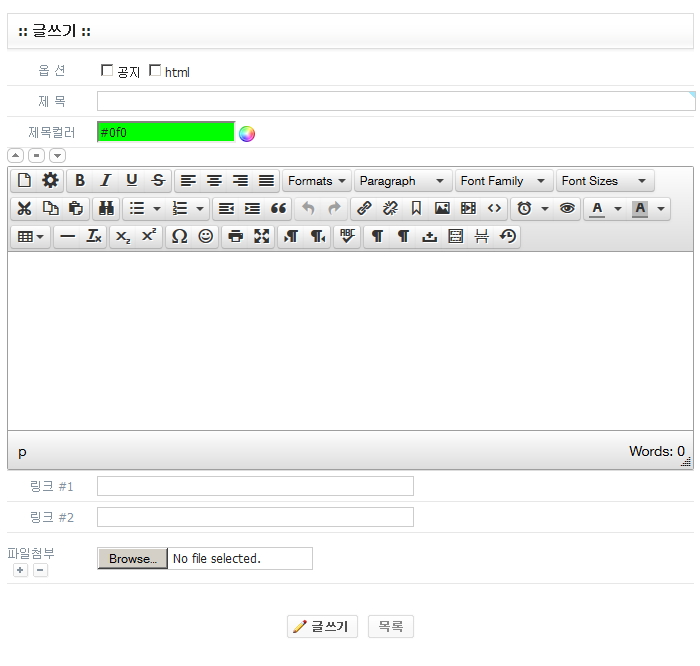The image size is (700, 666).
Task: Open the table menu dropdown
Action: click(30, 237)
